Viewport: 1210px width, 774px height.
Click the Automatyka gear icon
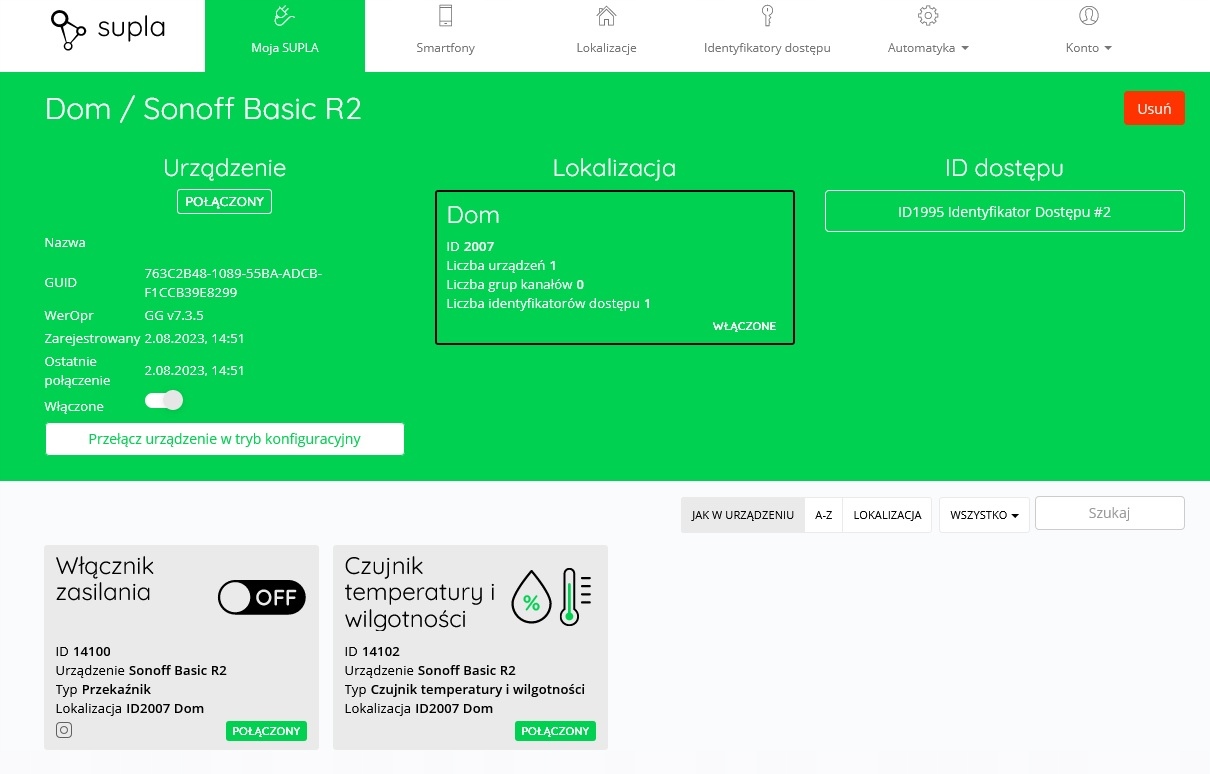(x=928, y=15)
